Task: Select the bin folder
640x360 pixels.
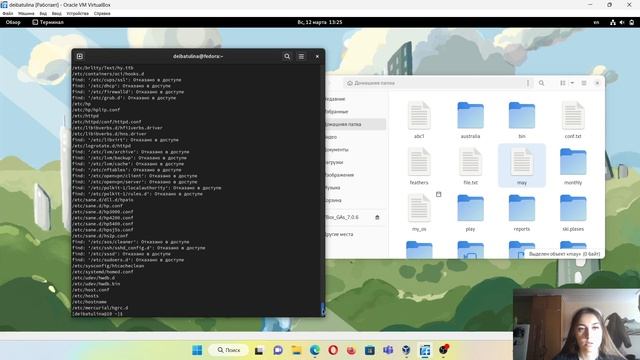Action: [522, 120]
